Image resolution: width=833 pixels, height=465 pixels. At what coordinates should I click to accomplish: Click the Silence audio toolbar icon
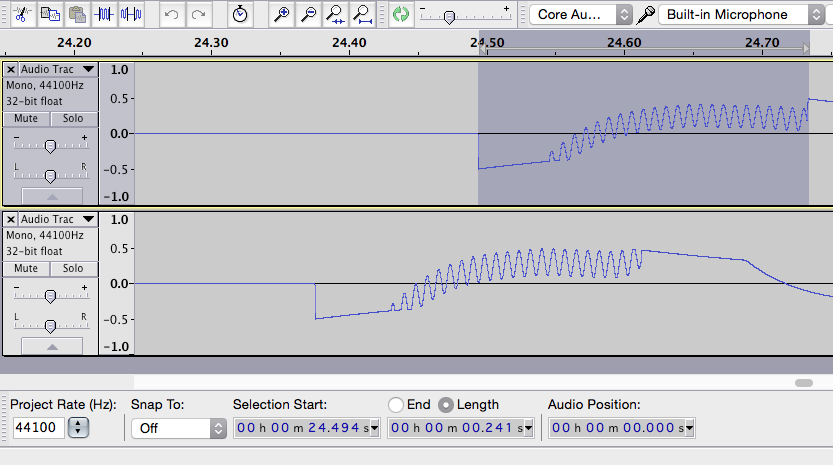point(131,14)
